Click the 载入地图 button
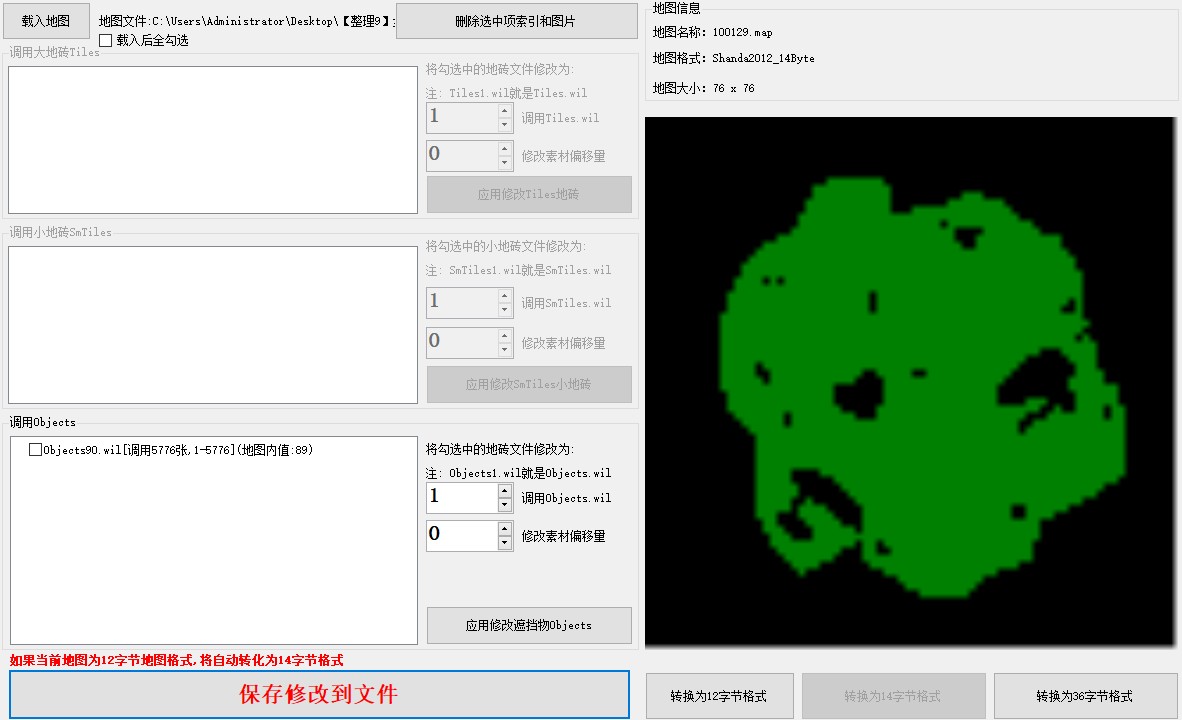 coord(46,20)
